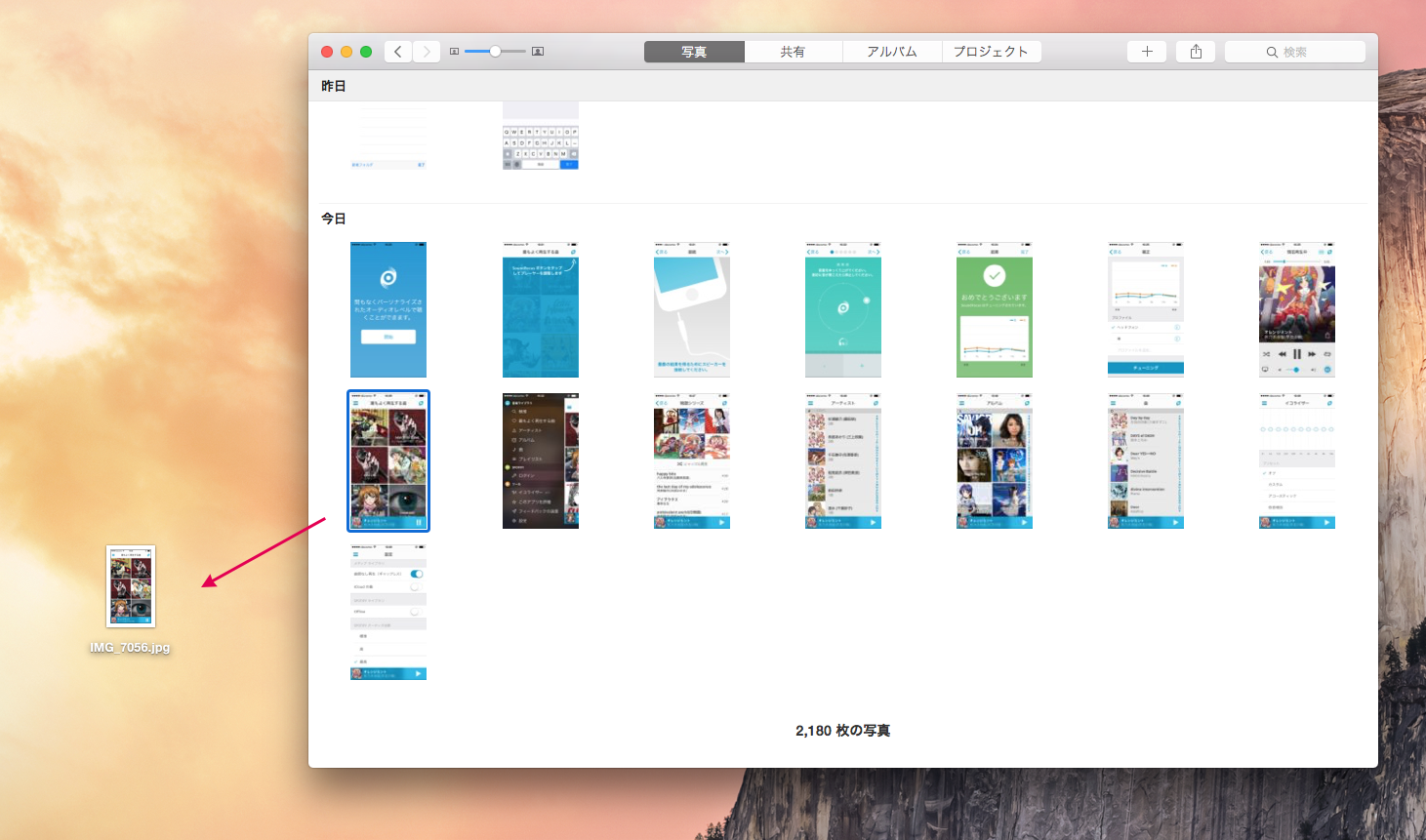Select the dark side menu photo
This screenshot has height=840, width=1426.
[x=541, y=461]
